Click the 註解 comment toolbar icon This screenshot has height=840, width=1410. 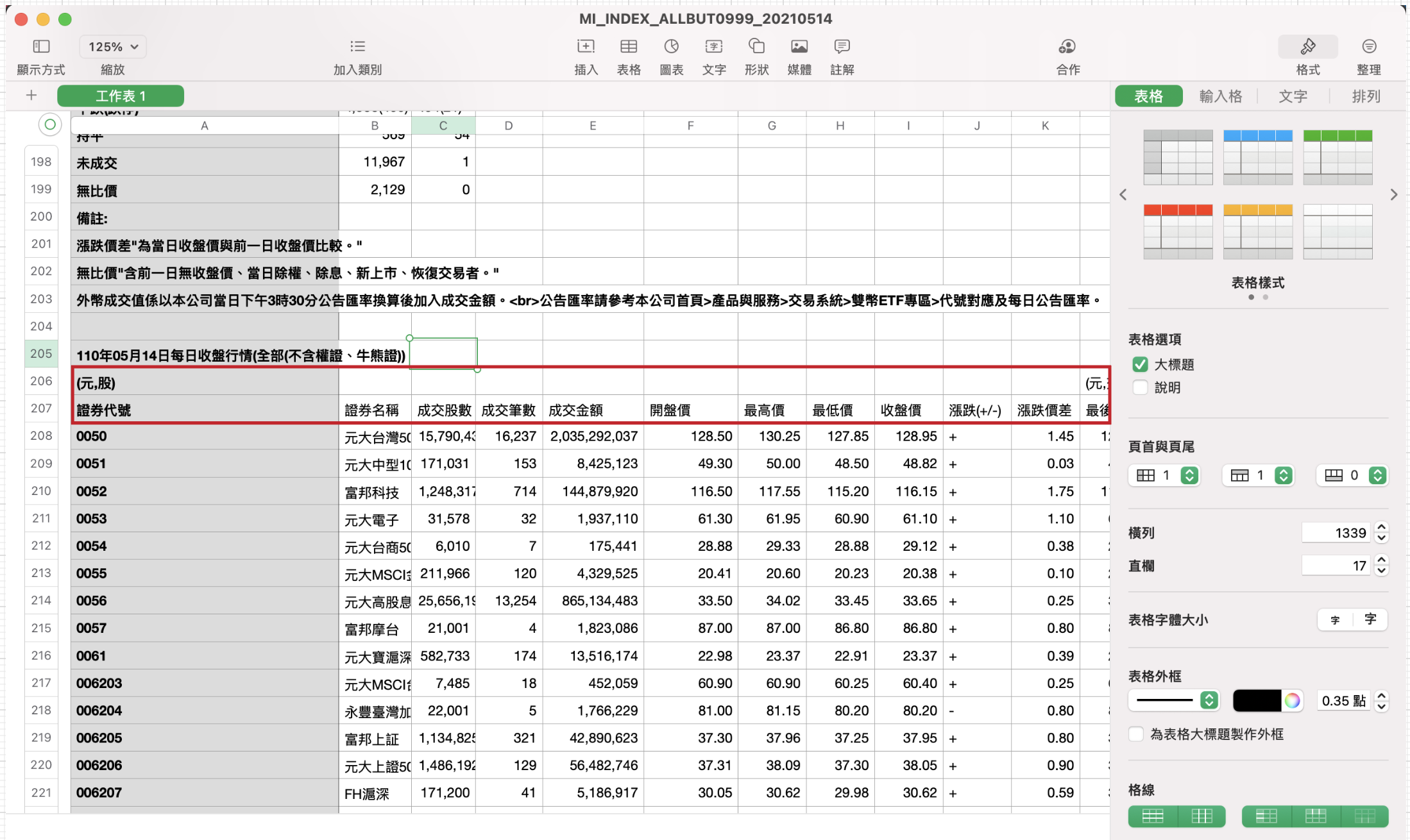pyautogui.click(x=842, y=46)
